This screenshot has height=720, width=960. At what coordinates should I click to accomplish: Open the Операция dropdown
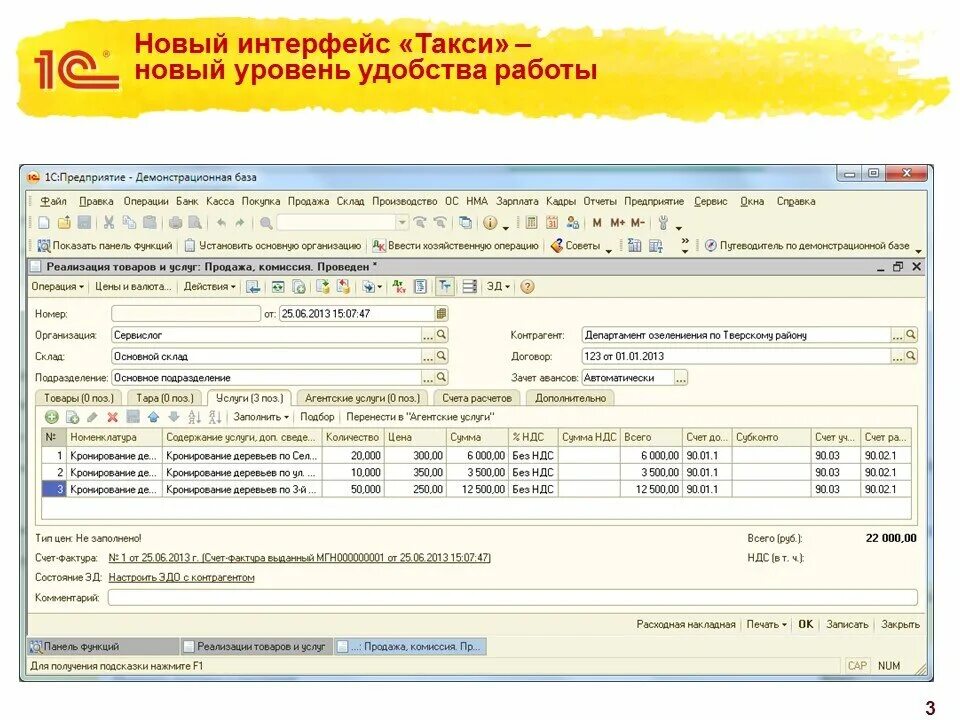point(57,287)
